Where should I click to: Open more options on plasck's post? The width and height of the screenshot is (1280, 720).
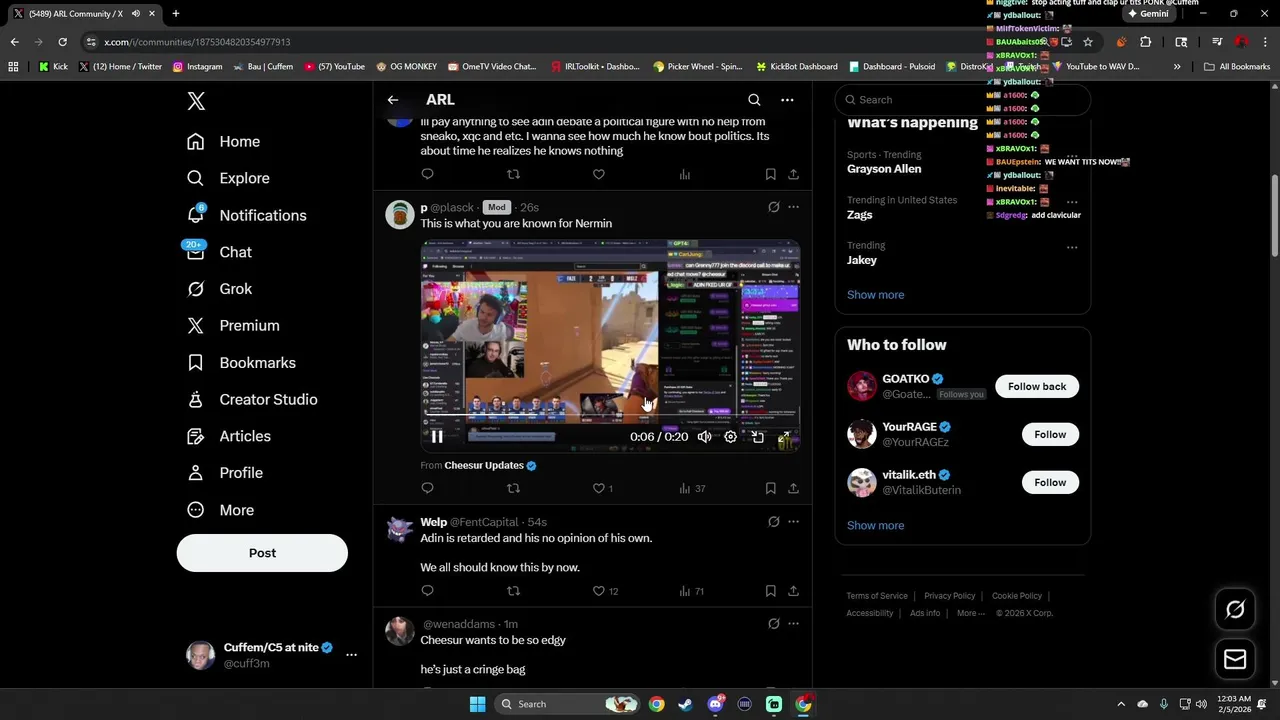pos(793,207)
